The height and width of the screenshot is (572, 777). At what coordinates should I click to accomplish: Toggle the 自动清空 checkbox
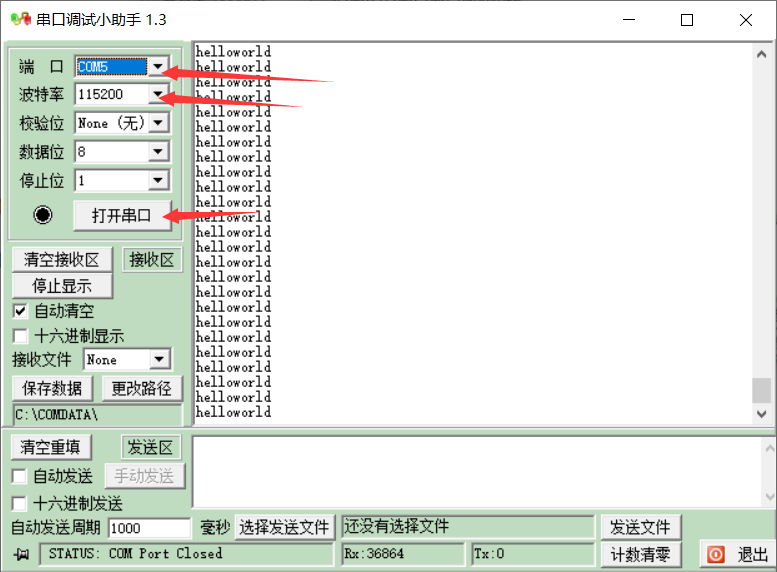point(20,311)
